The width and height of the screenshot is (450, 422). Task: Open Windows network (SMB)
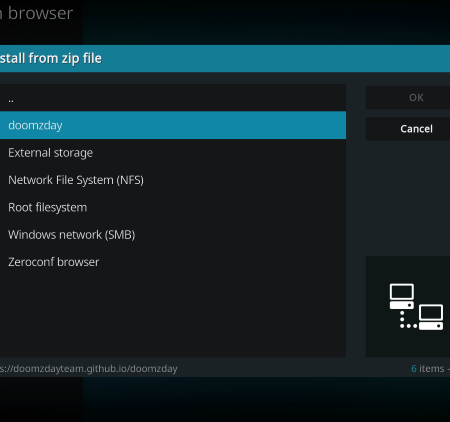[173, 235]
